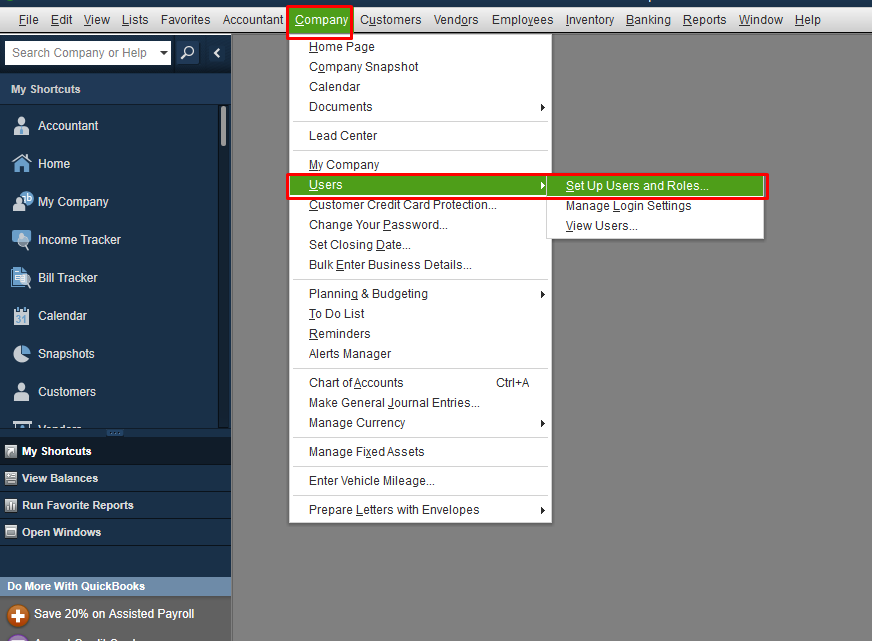This screenshot has height=641, width=872.
Task: Expand the Planning & Budgeting submenu
Action: point(543,294)
